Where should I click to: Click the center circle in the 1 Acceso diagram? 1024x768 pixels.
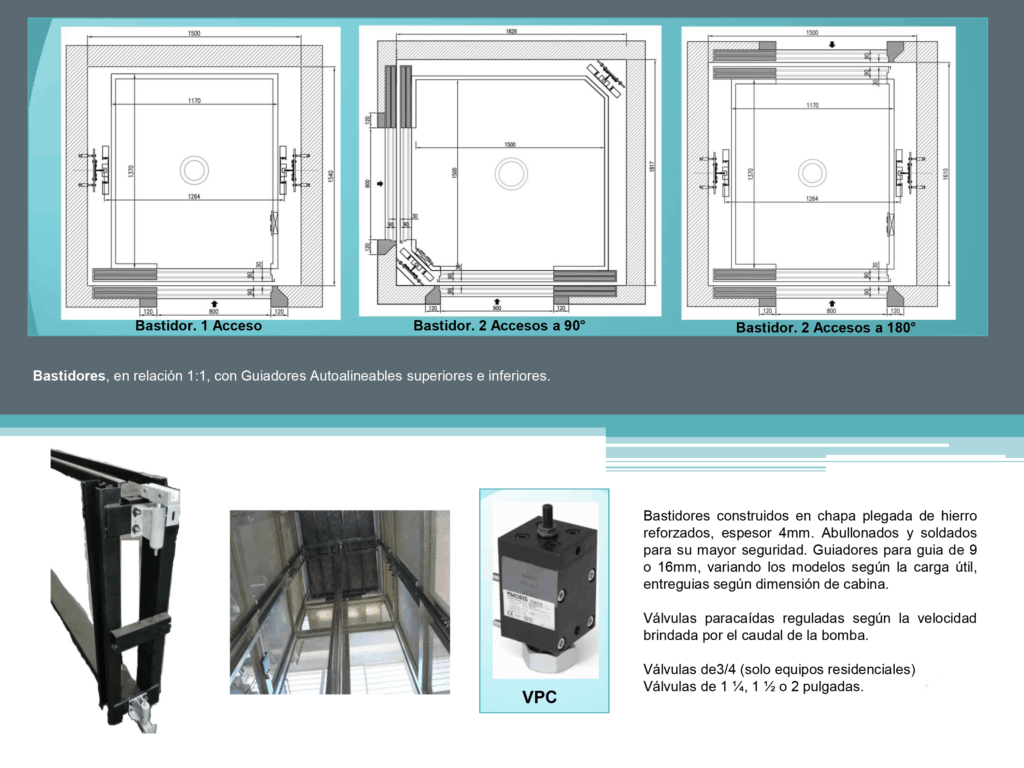(193, 170)
